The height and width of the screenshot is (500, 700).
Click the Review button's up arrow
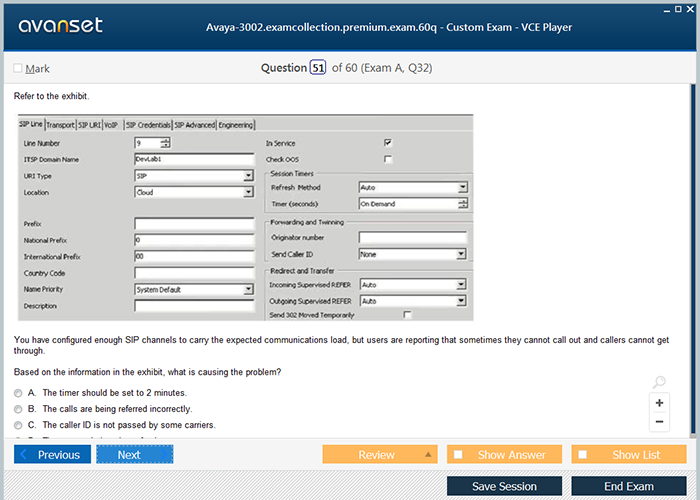(x=428, y=454)
